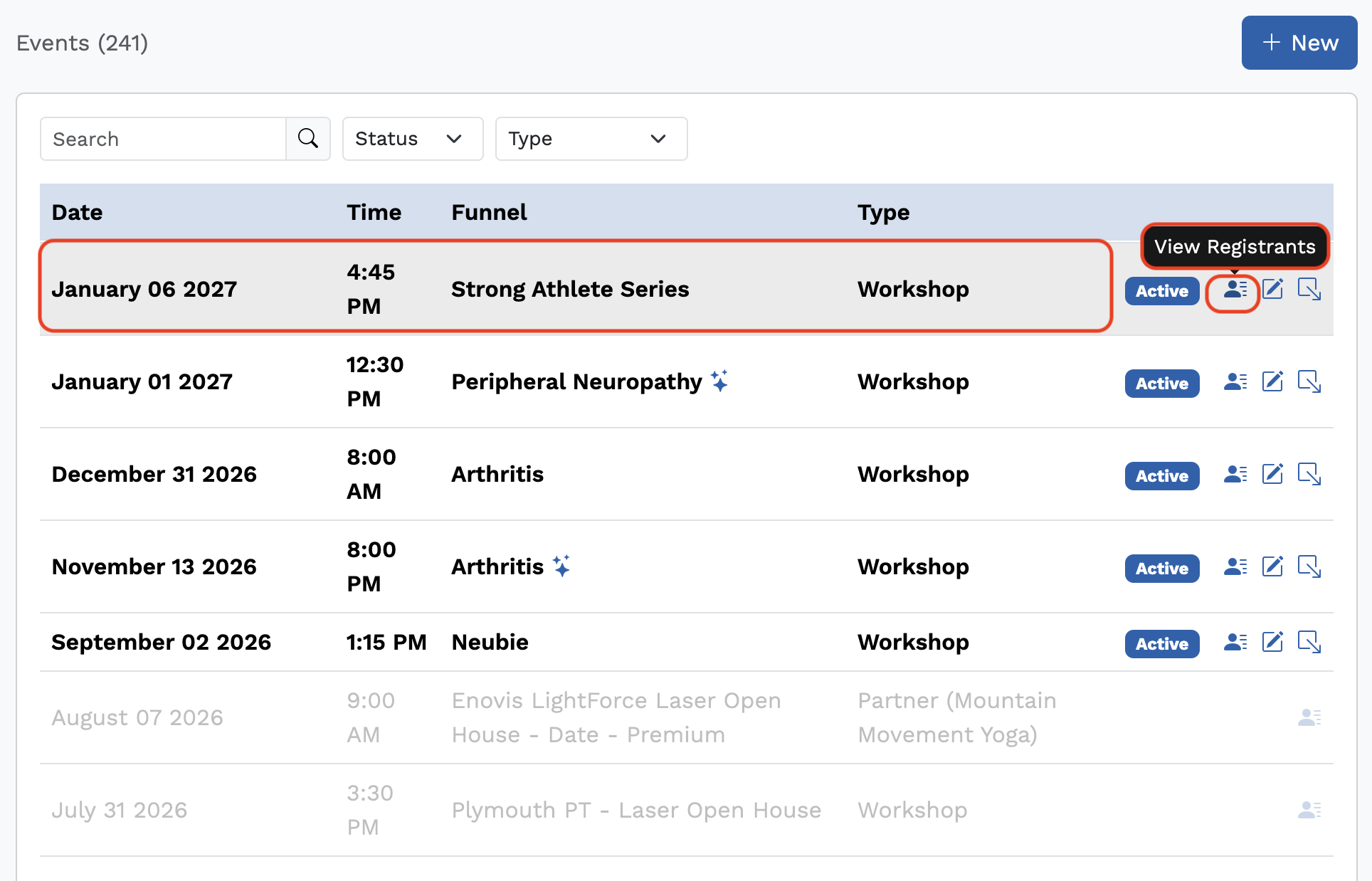The image size is (1372, 881).
Task: Click Active badge on December 31 2026 row
Action: pyautogui.click(x=1162, y=476)
